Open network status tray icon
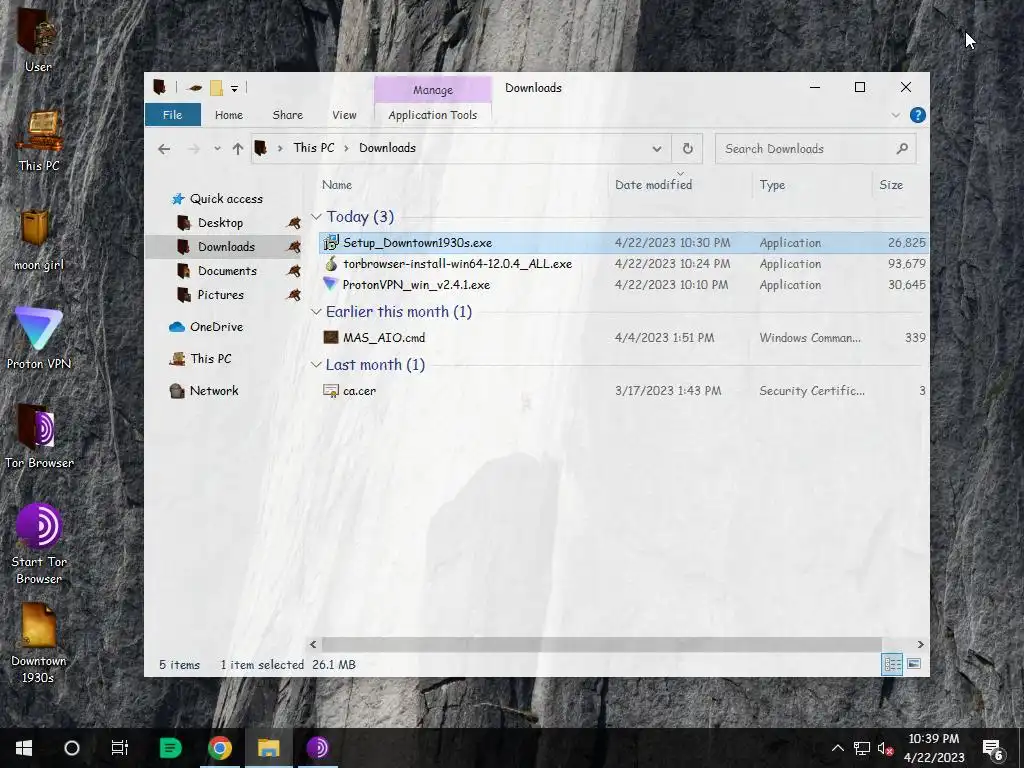 [861, 748]
